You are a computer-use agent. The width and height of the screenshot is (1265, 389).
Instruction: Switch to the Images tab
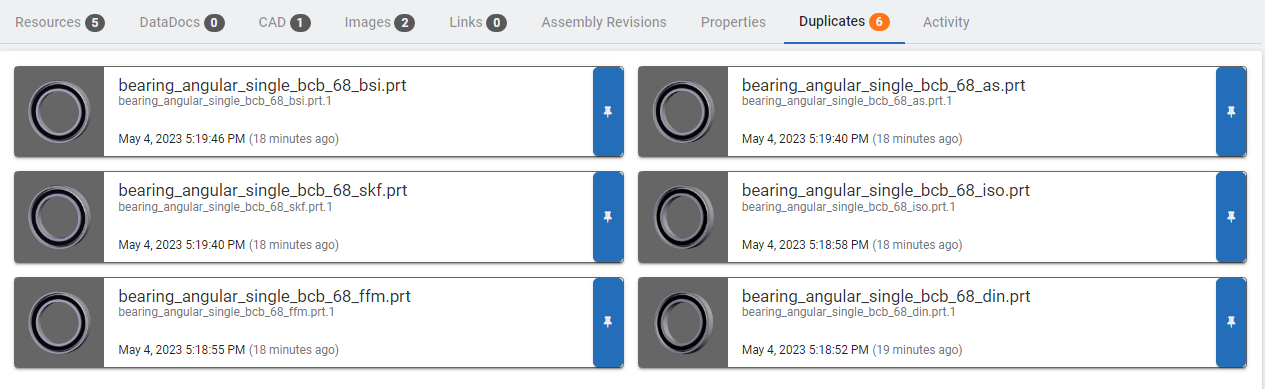380,22
